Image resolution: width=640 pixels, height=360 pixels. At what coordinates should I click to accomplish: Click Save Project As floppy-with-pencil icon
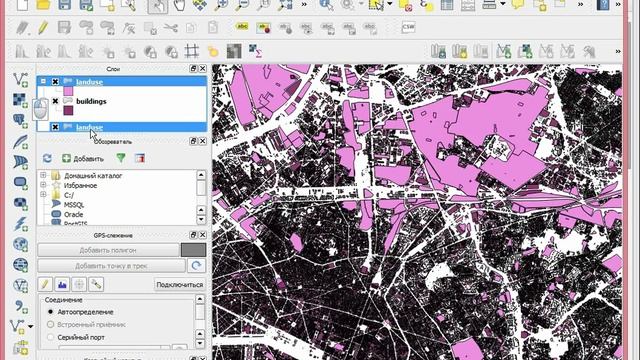point(86,5)
